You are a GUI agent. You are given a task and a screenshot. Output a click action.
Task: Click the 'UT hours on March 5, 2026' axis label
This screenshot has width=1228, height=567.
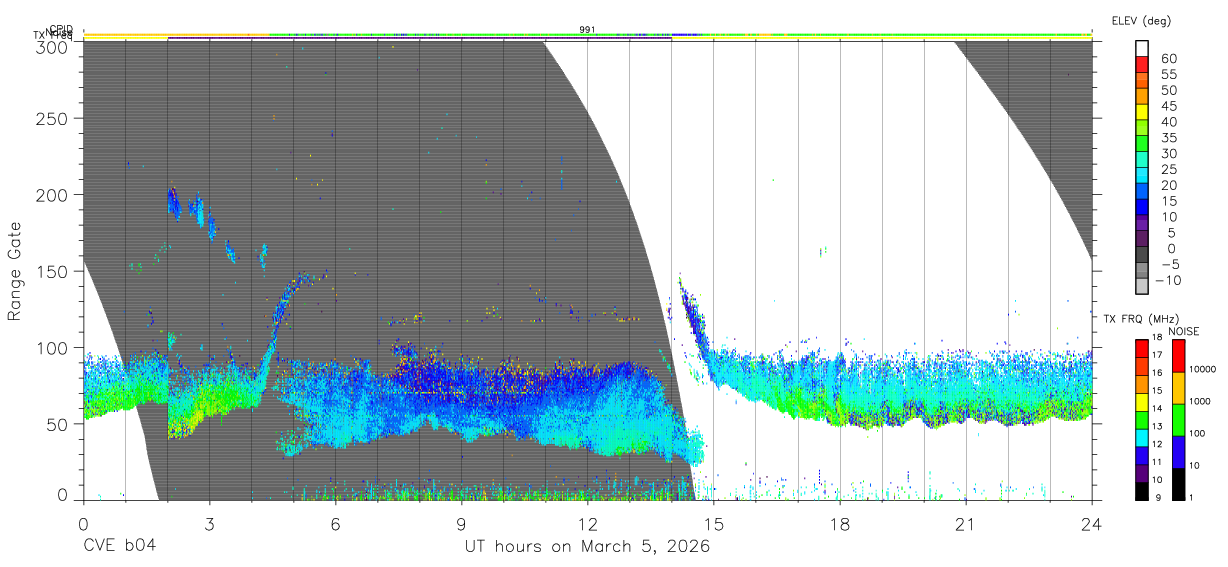(x=587, y=546)
